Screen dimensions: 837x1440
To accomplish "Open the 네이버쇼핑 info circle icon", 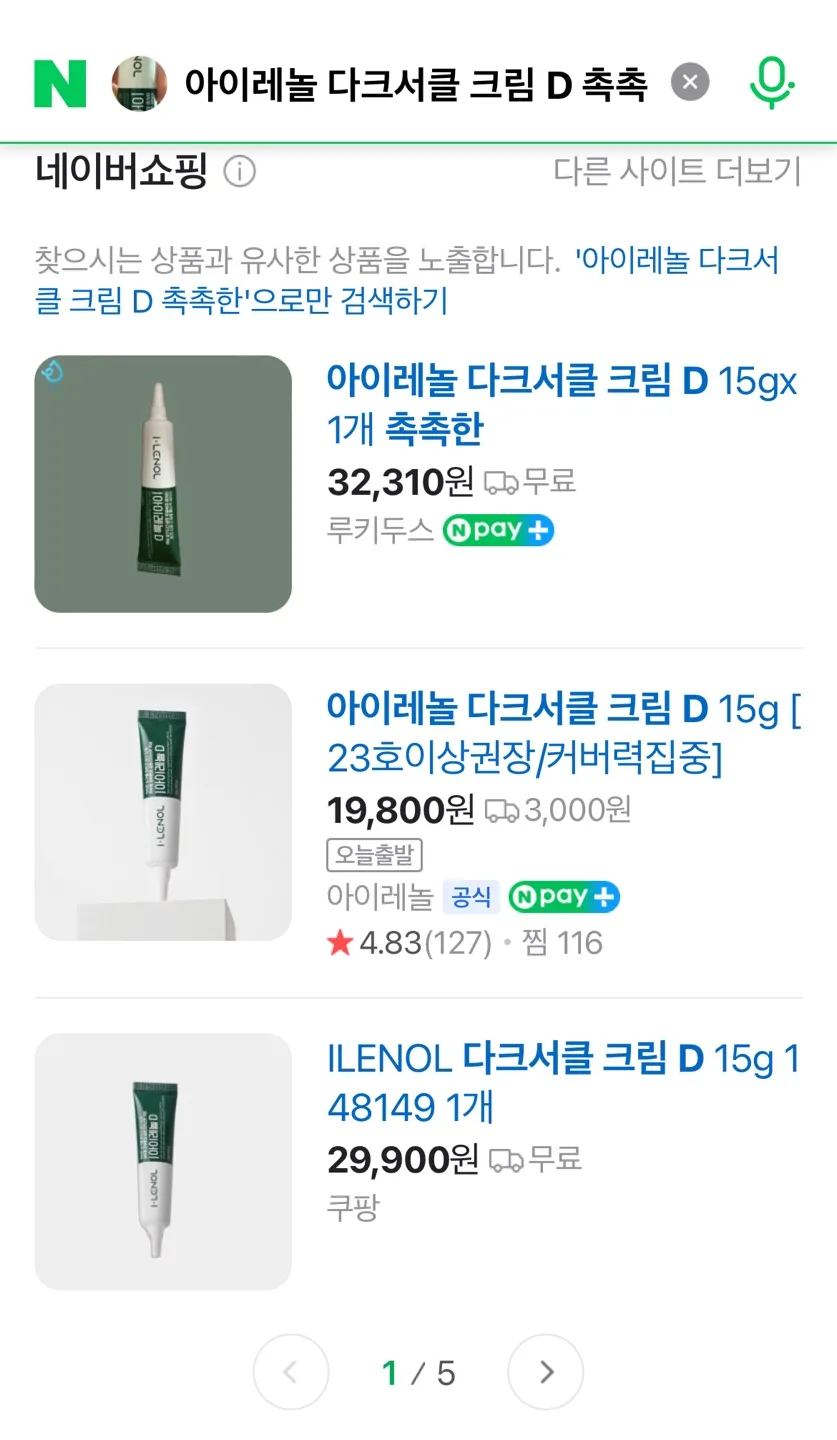I will point(239,172).
